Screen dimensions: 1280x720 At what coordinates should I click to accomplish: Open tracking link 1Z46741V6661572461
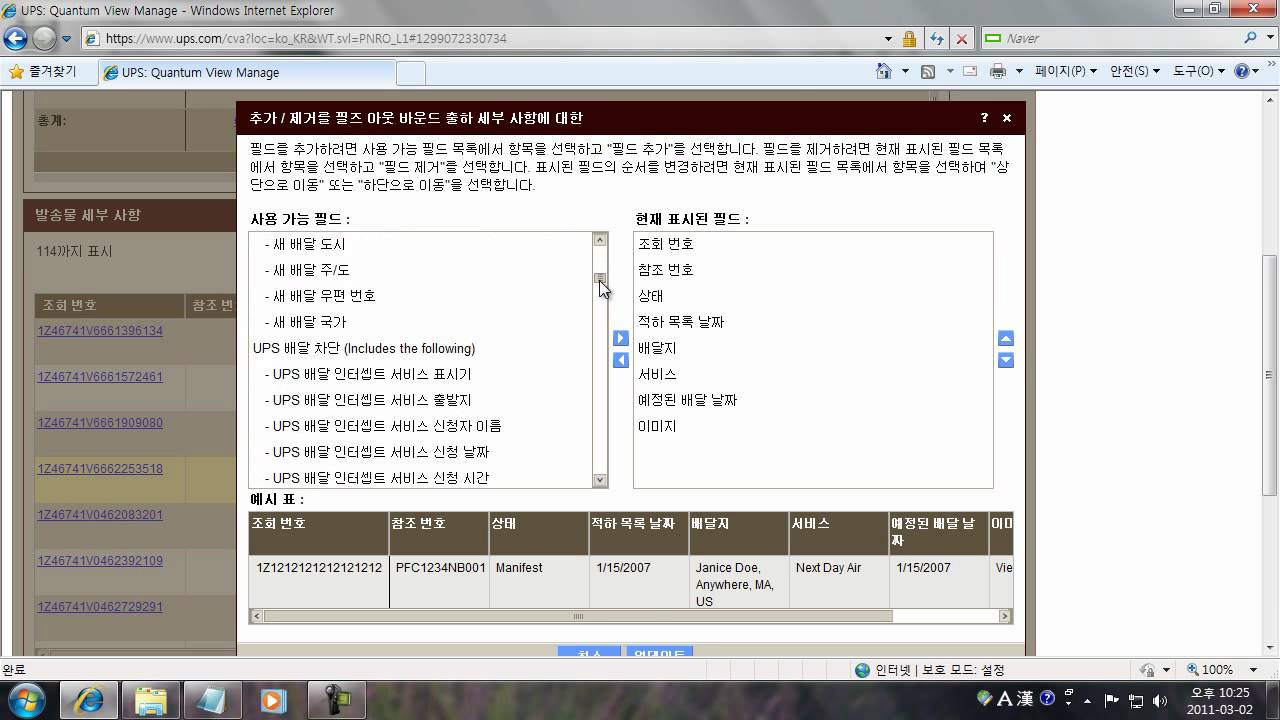pos(100,377)
